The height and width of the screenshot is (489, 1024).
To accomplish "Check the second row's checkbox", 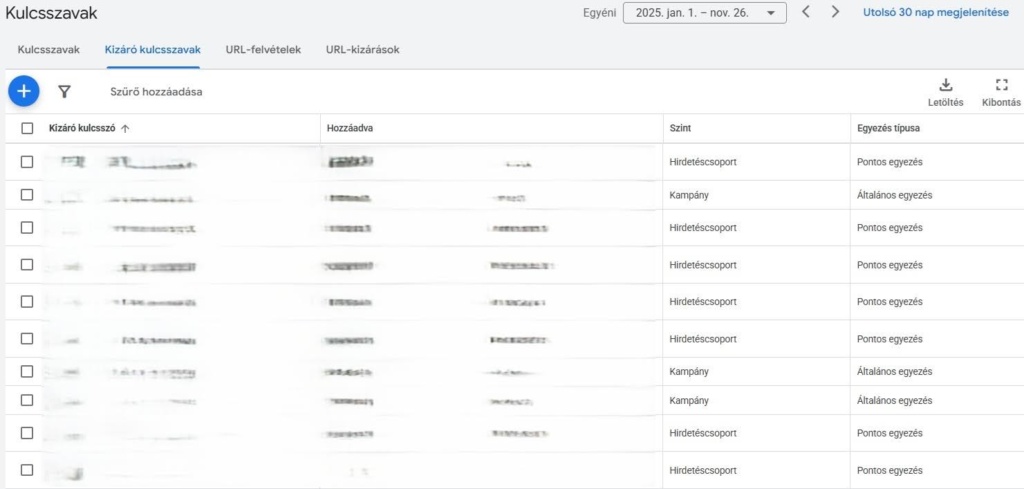I will click(27, 195).
